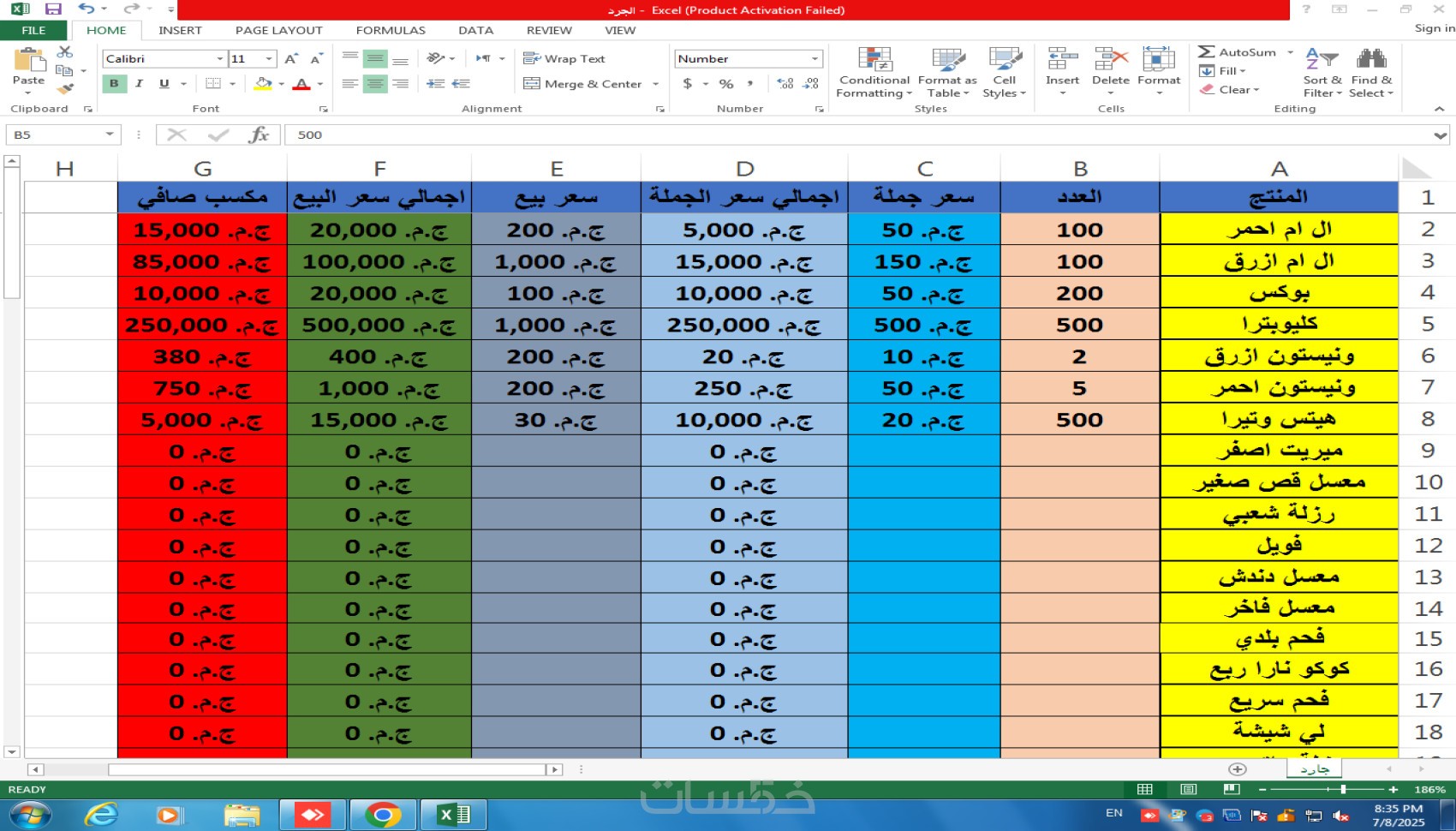Open the Name Box dropdown
1456x831 pixels.
(x=110, y=135)
